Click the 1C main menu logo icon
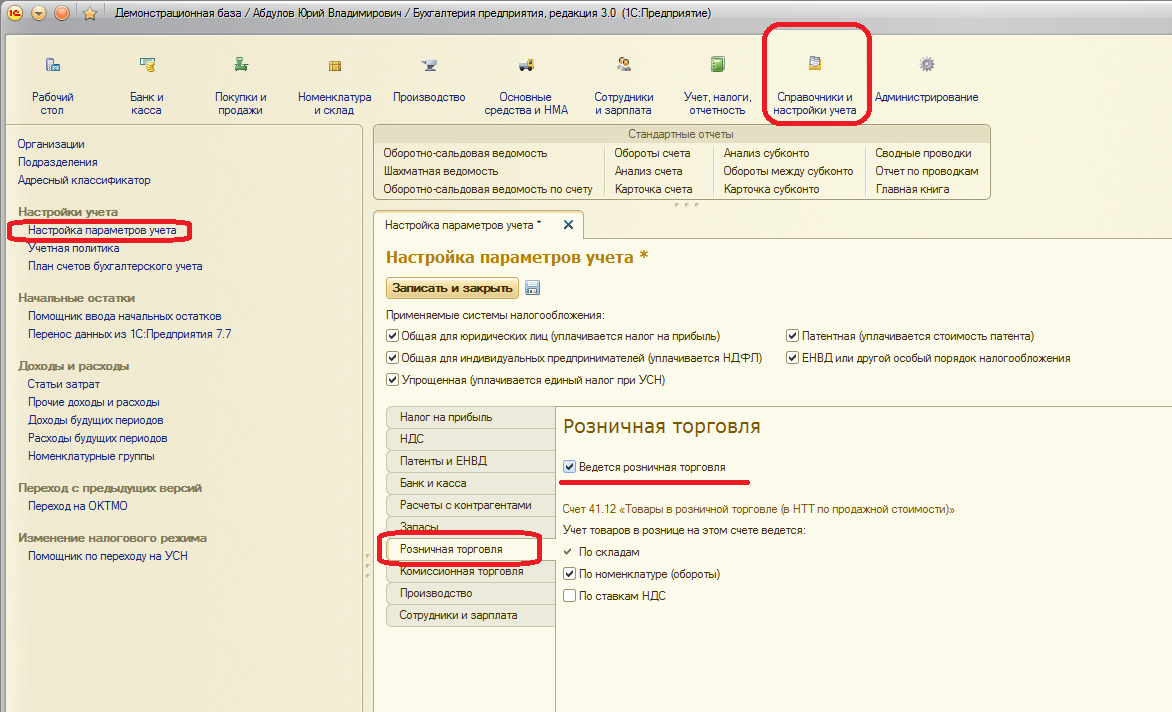Screen dimensions: 1172x712 tap(14, 13)
